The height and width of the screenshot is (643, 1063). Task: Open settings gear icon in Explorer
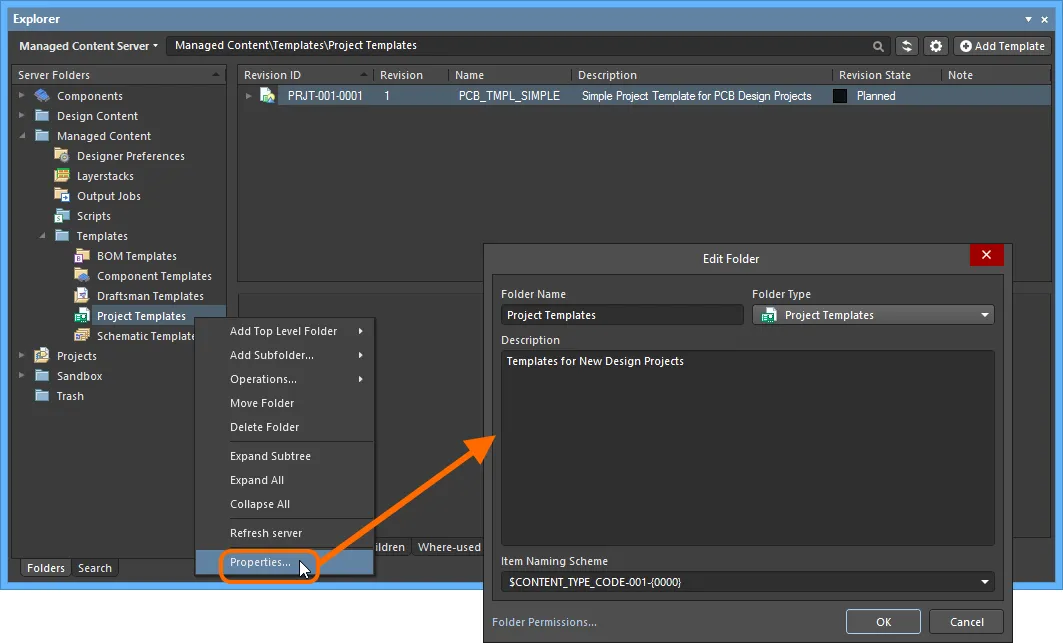coord(936,46)
